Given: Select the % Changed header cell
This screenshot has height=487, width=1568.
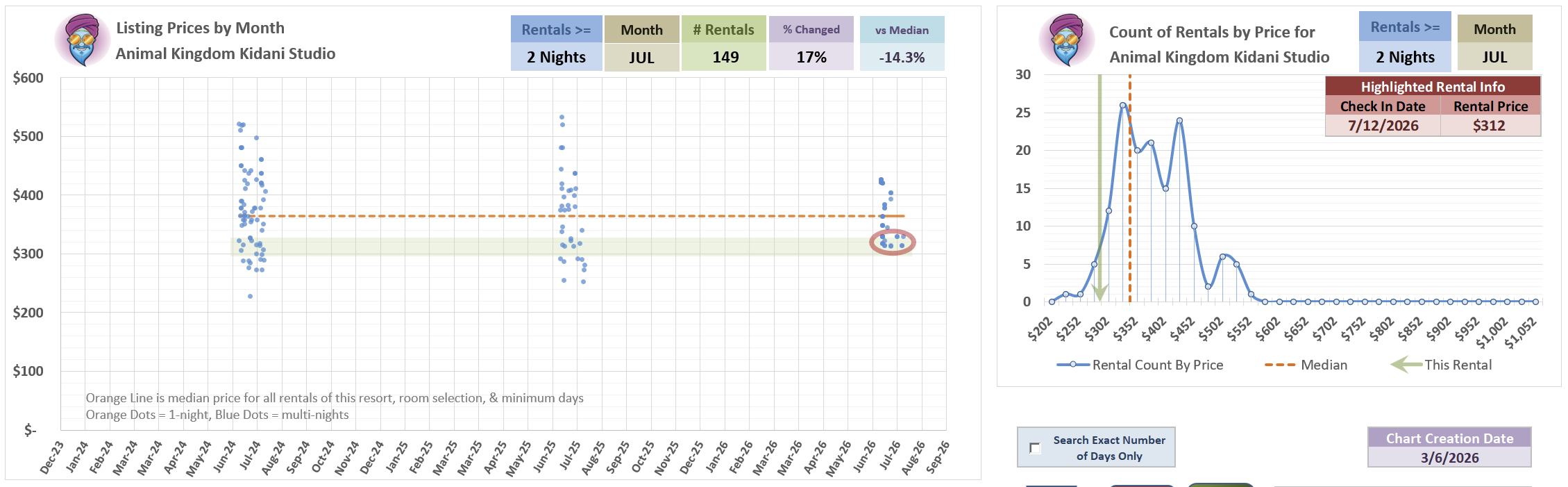Looking at the screenshot, I should [x=811, y=30].
